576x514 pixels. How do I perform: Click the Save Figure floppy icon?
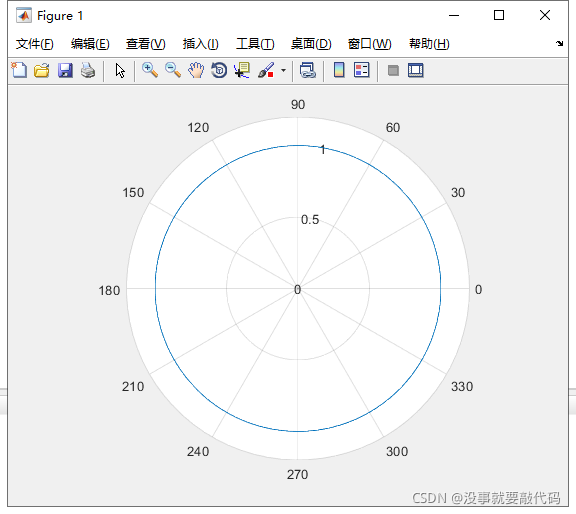point(65,70)
